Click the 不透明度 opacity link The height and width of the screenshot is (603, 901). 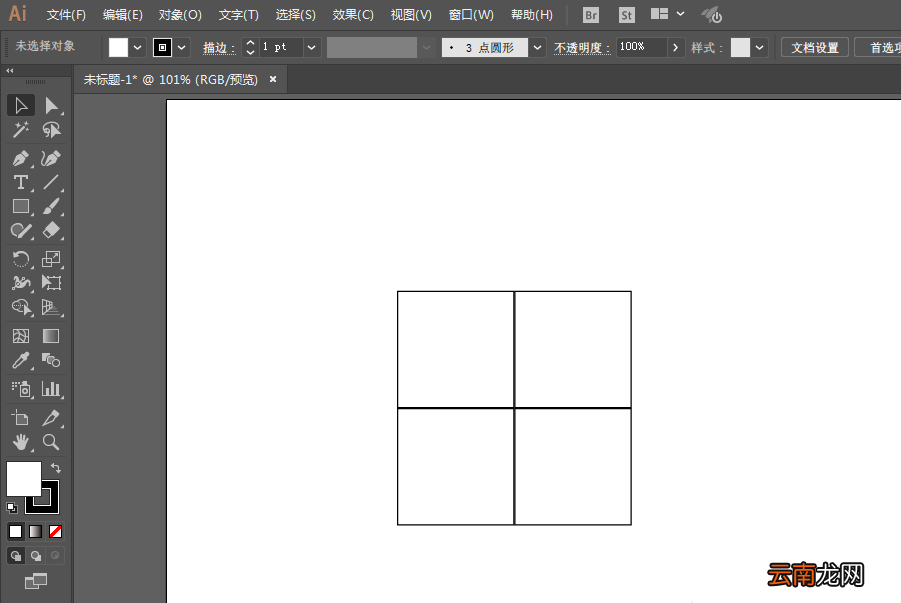click(x=581, y=48)
